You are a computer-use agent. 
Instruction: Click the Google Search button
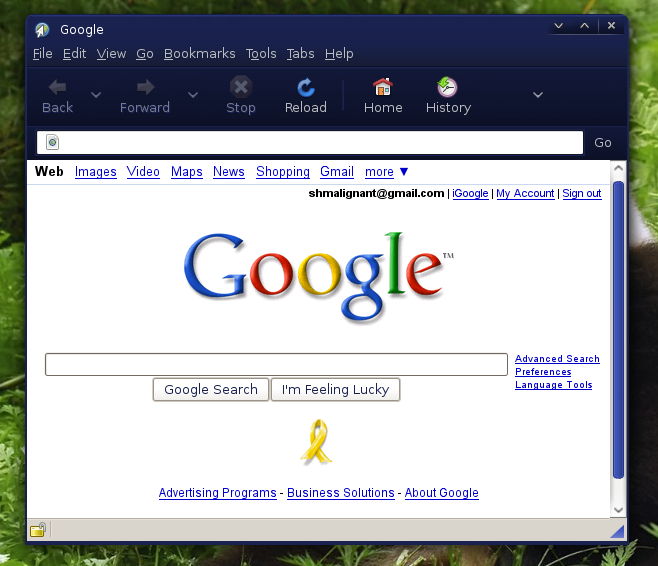pyautogui.click(x=211, y=389)
